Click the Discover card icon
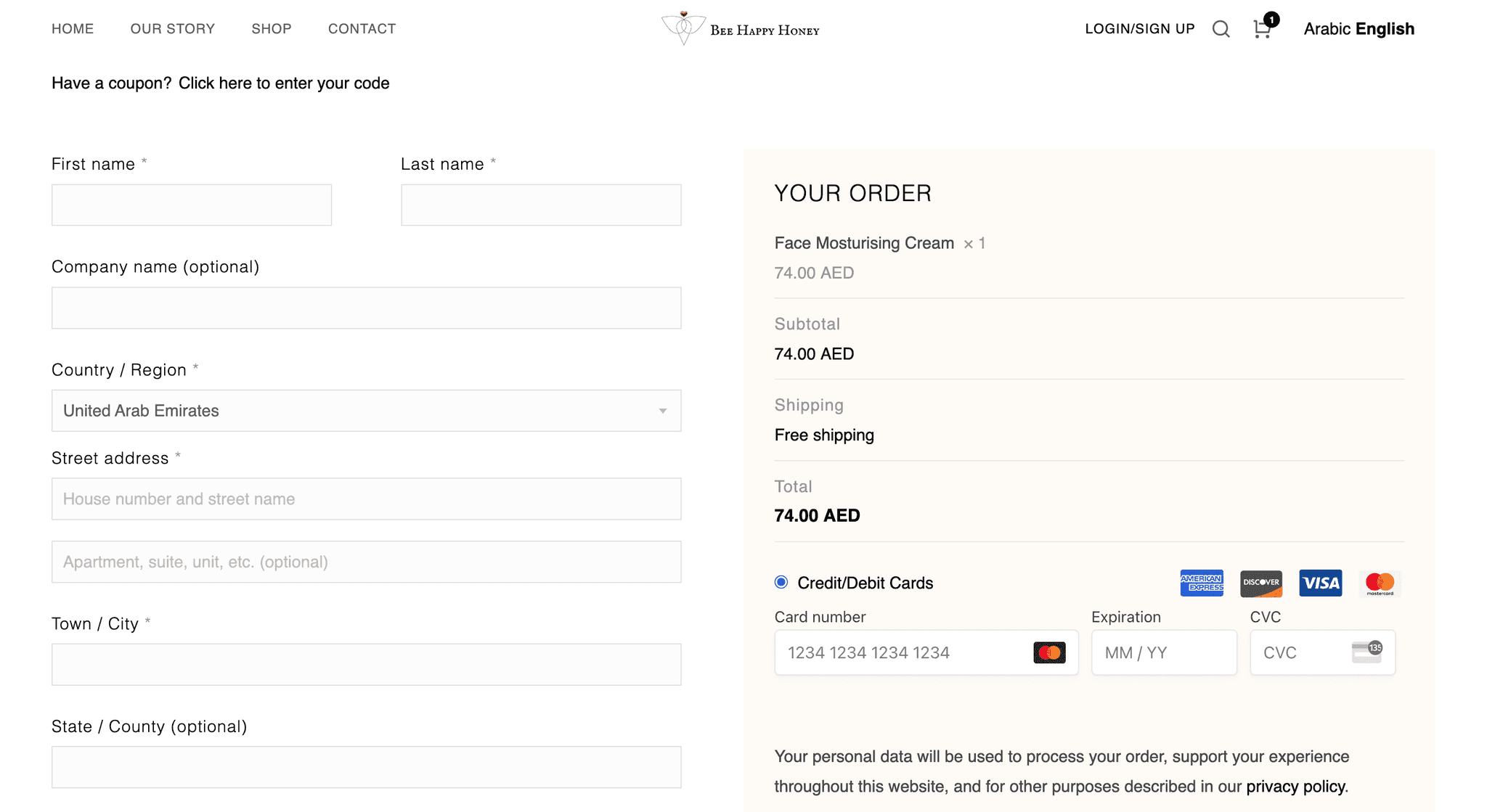The image size is (1487, 812). click(x=1261, y=583)
